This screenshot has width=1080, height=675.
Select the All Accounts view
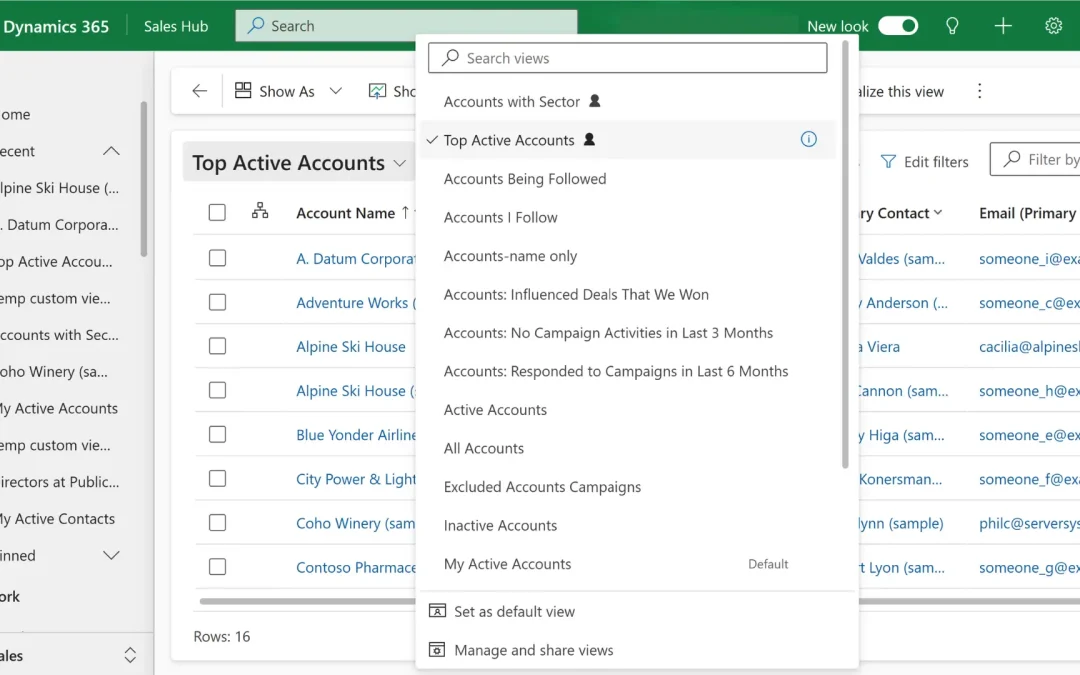pyautogui.click(x=627, y=448)
